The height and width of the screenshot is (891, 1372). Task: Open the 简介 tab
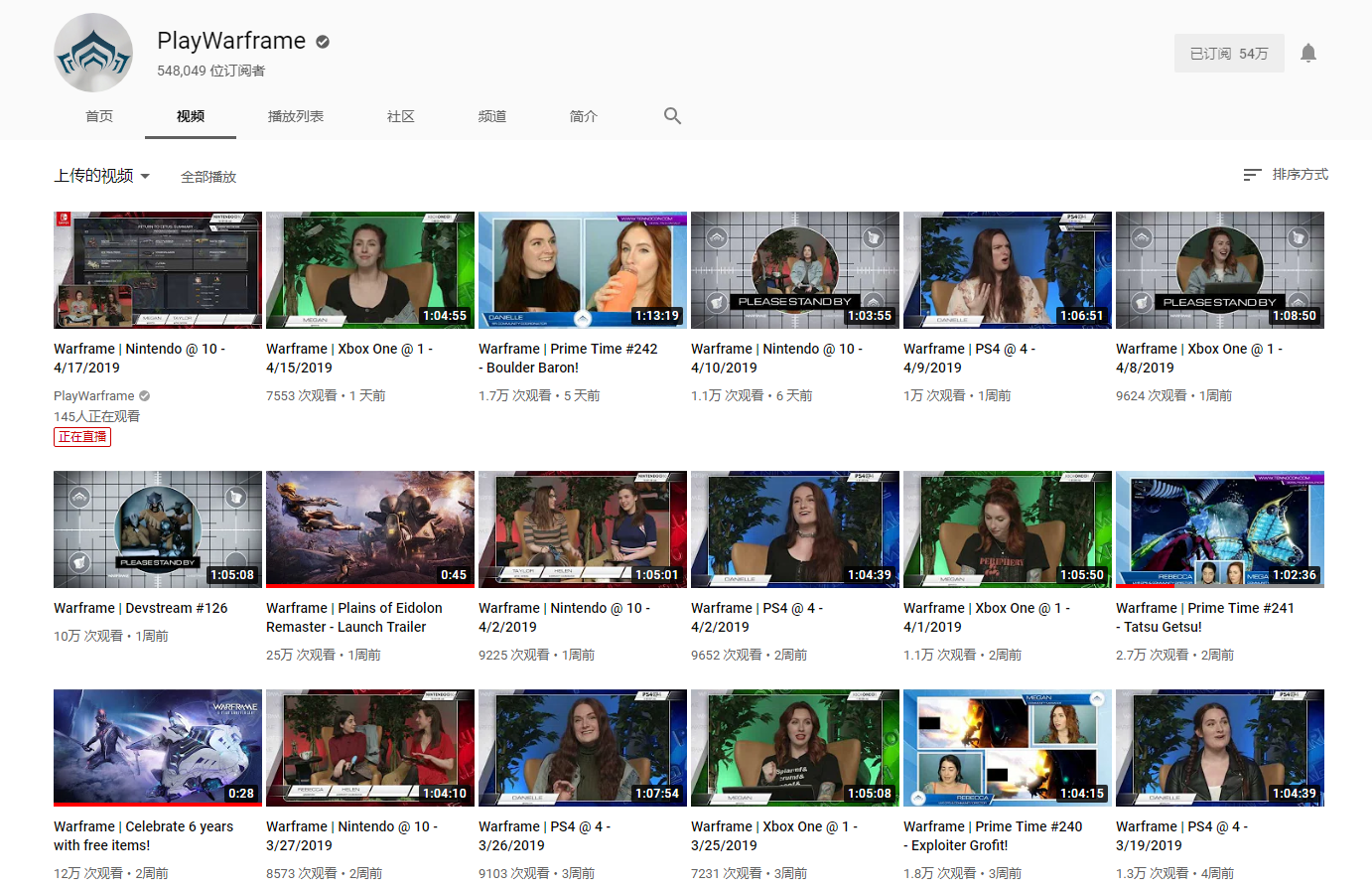(584, 116)
